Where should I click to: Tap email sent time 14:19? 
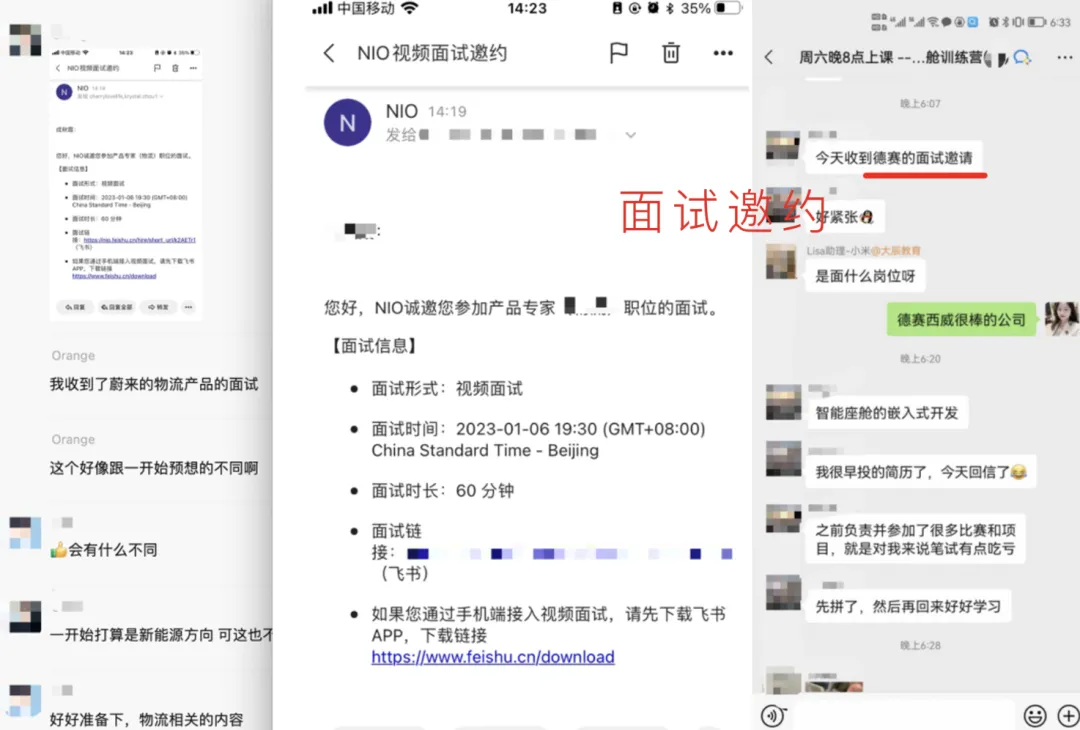tap(447, 112)
